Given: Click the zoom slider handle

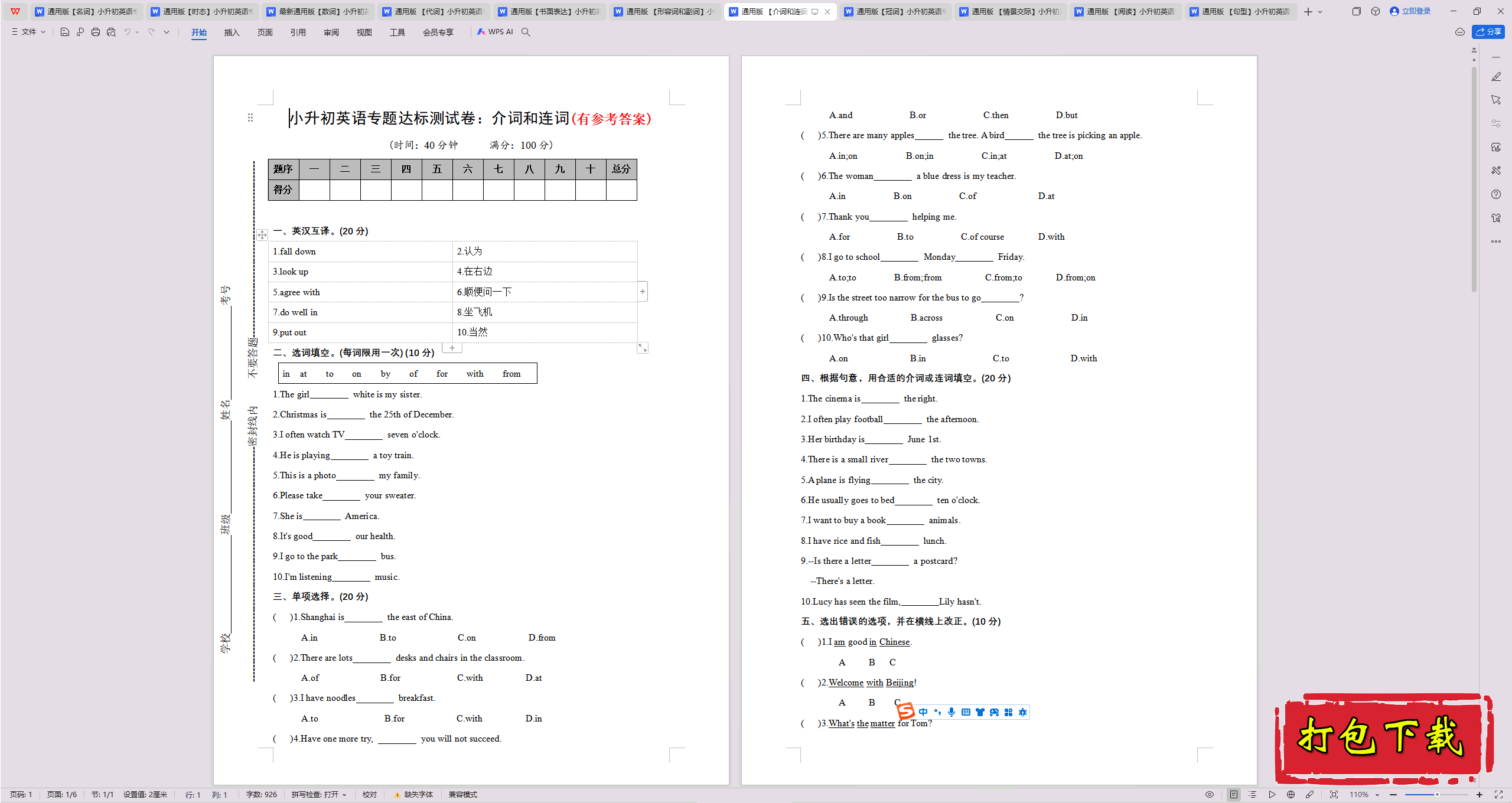Looking at the screenshot, I should (1437, 795).
